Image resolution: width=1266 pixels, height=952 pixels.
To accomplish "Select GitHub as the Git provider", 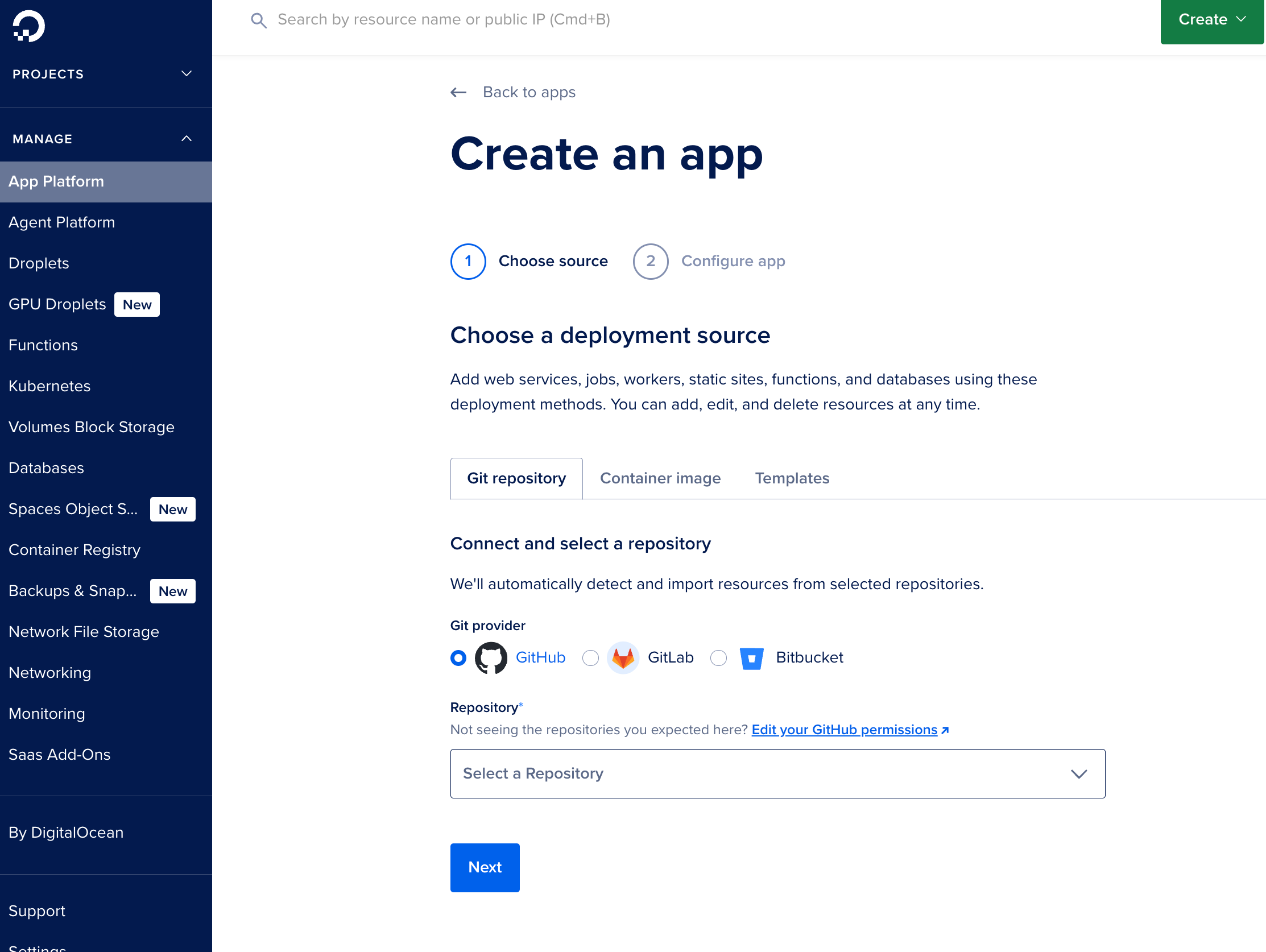I will click(x=458, y=658).
